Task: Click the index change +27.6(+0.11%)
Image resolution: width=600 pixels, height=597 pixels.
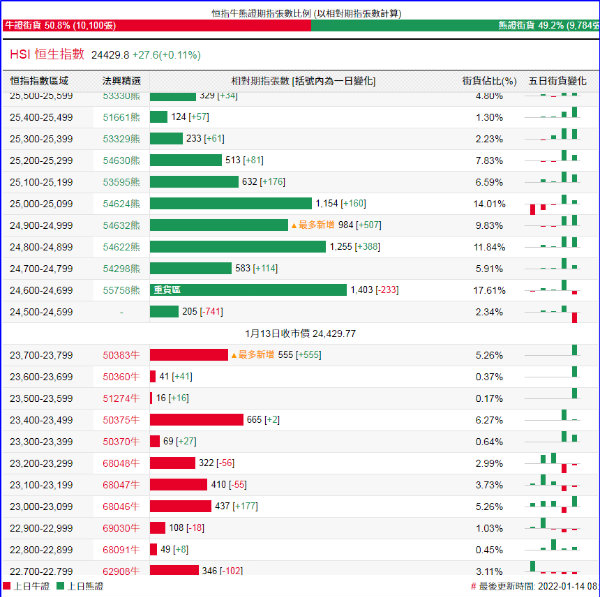Action: pos(166,55)
